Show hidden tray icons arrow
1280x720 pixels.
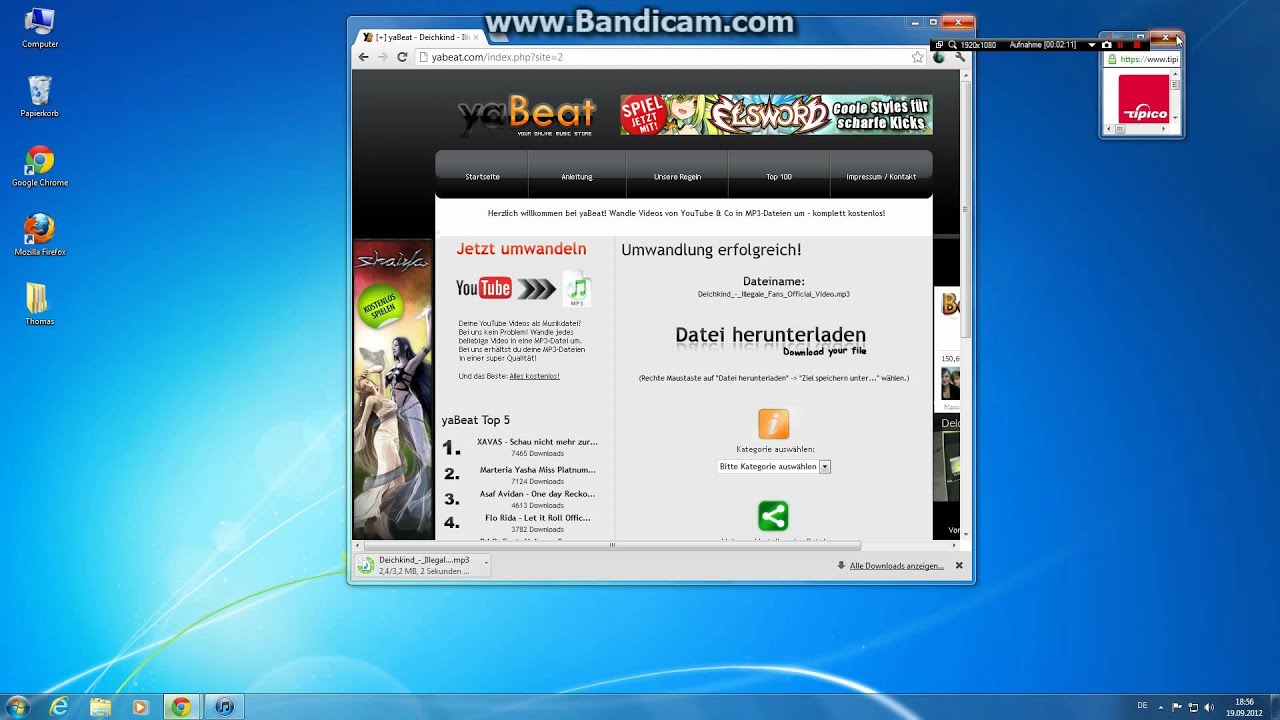pyautogui.click(x=1163, y=706)
